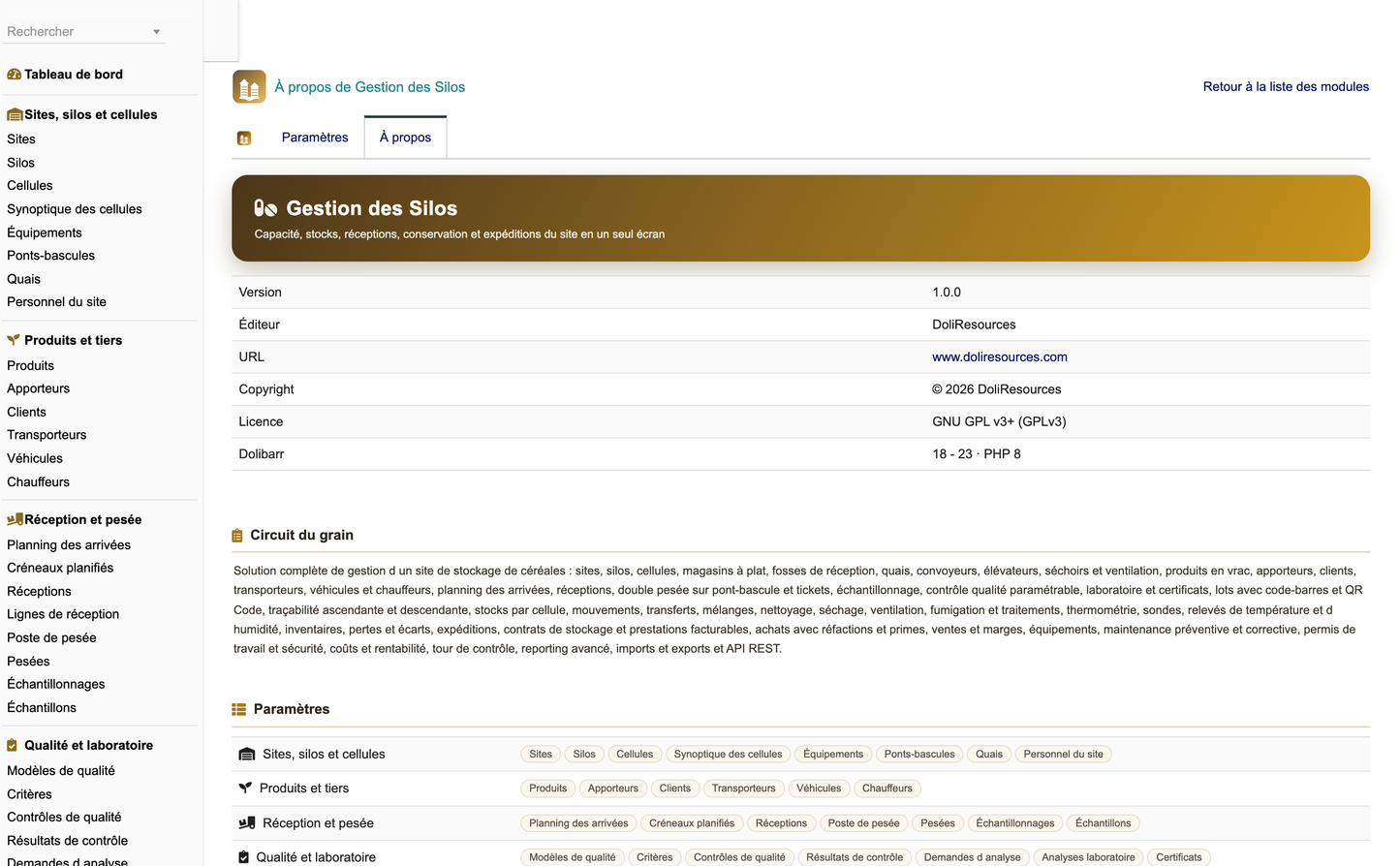Click the Échantillons pill button
This screenshot has width=1400, height=866.
pyautogui.click(x=1104, y=823)
